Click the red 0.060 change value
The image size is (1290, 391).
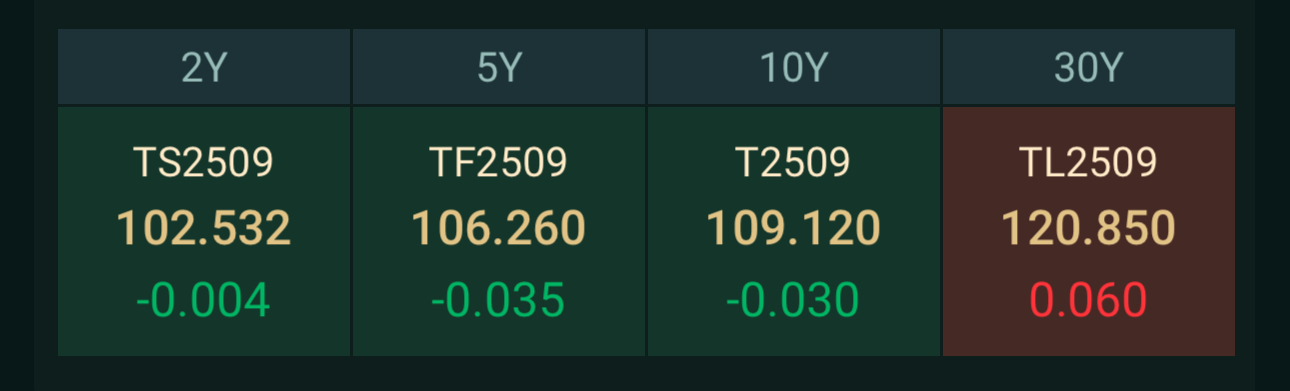point(1089,300)
